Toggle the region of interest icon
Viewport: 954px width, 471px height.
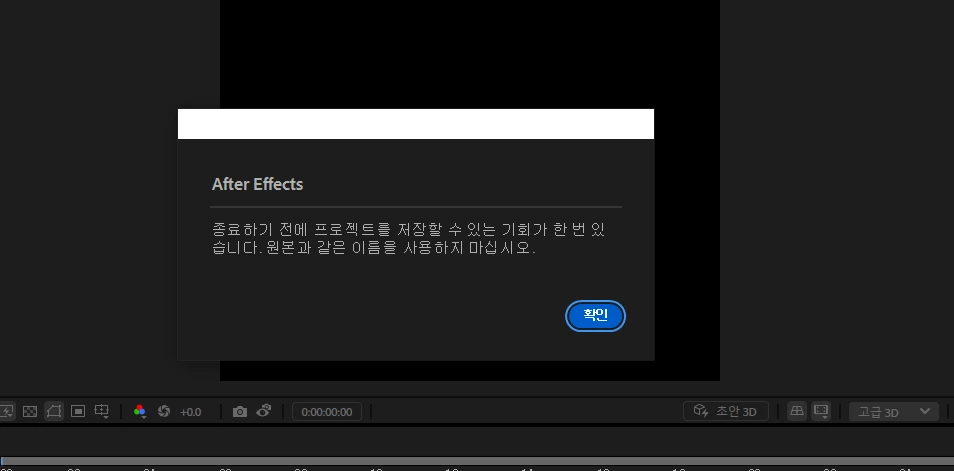pyautogui.click(x=78, y=411)
